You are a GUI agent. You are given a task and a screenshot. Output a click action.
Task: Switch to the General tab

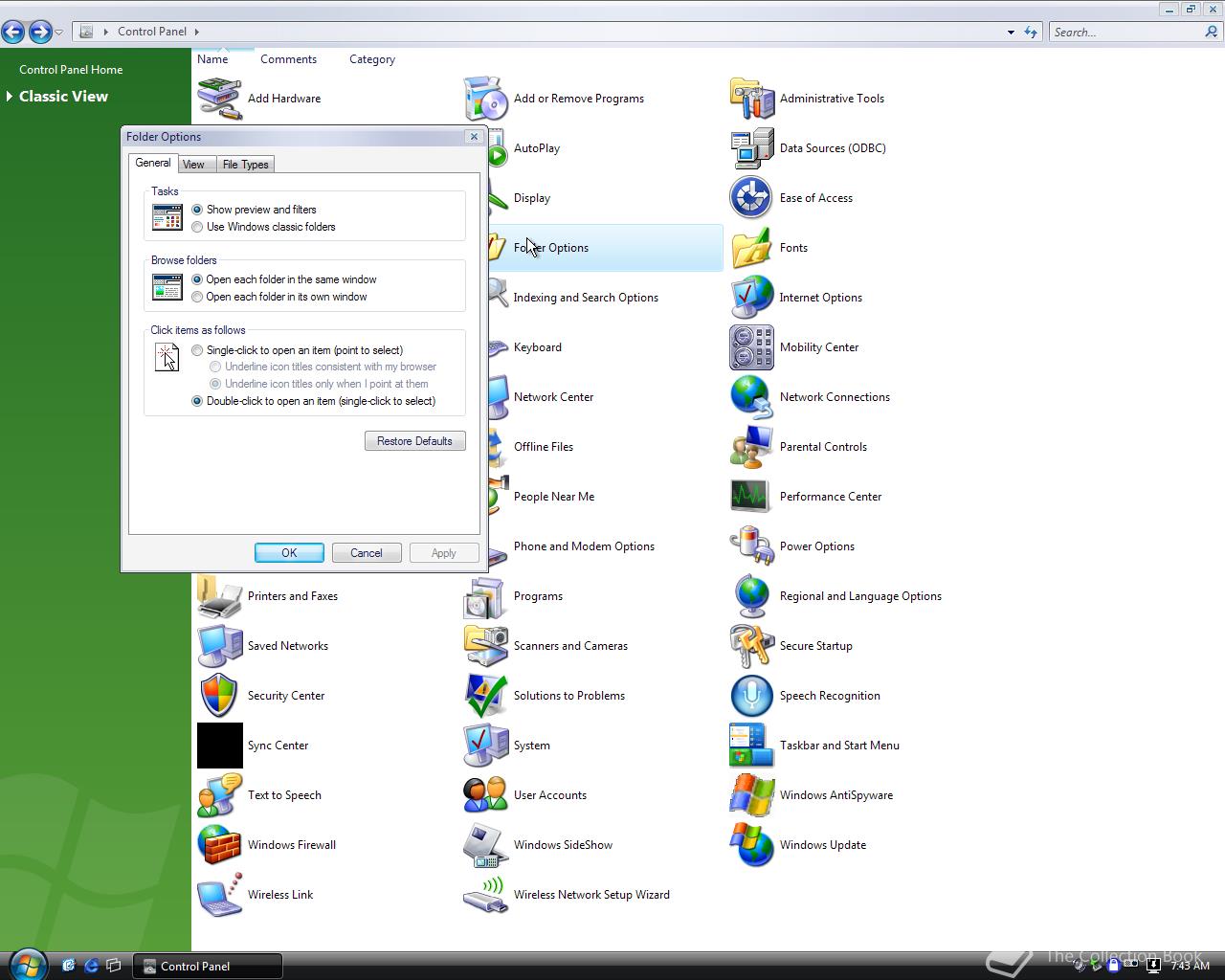[x=153, y=164]
